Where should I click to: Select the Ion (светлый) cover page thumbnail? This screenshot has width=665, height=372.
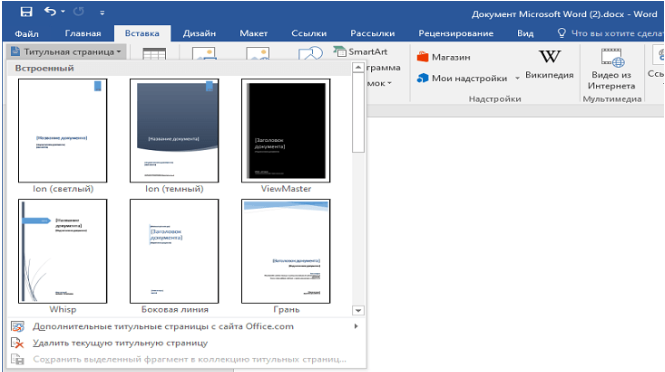(63, 130)
